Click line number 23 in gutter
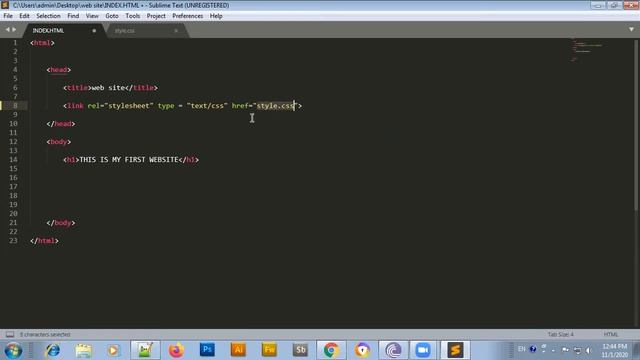Screen dimensions: 640x360 coord(13,240)
